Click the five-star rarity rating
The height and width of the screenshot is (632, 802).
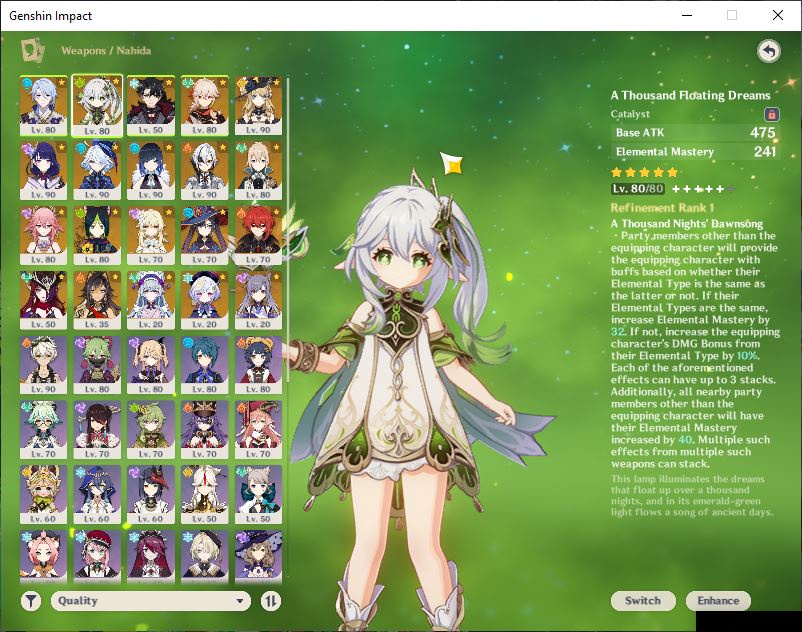coord(644,172)
